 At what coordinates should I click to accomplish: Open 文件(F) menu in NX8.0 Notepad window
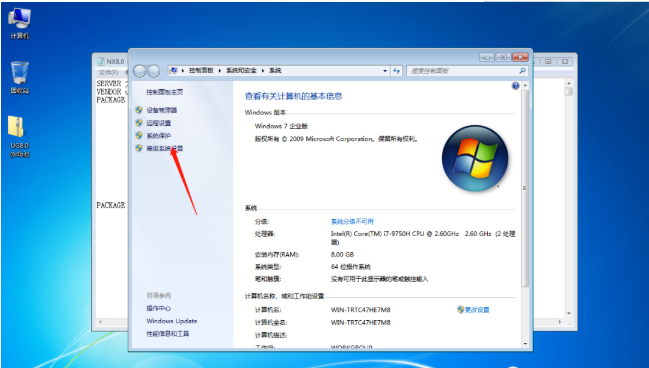coord(108,72)
